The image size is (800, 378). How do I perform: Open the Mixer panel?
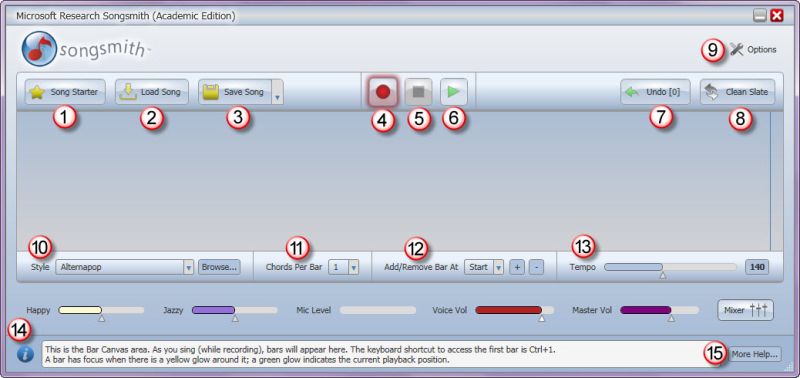tap(745, 310)
